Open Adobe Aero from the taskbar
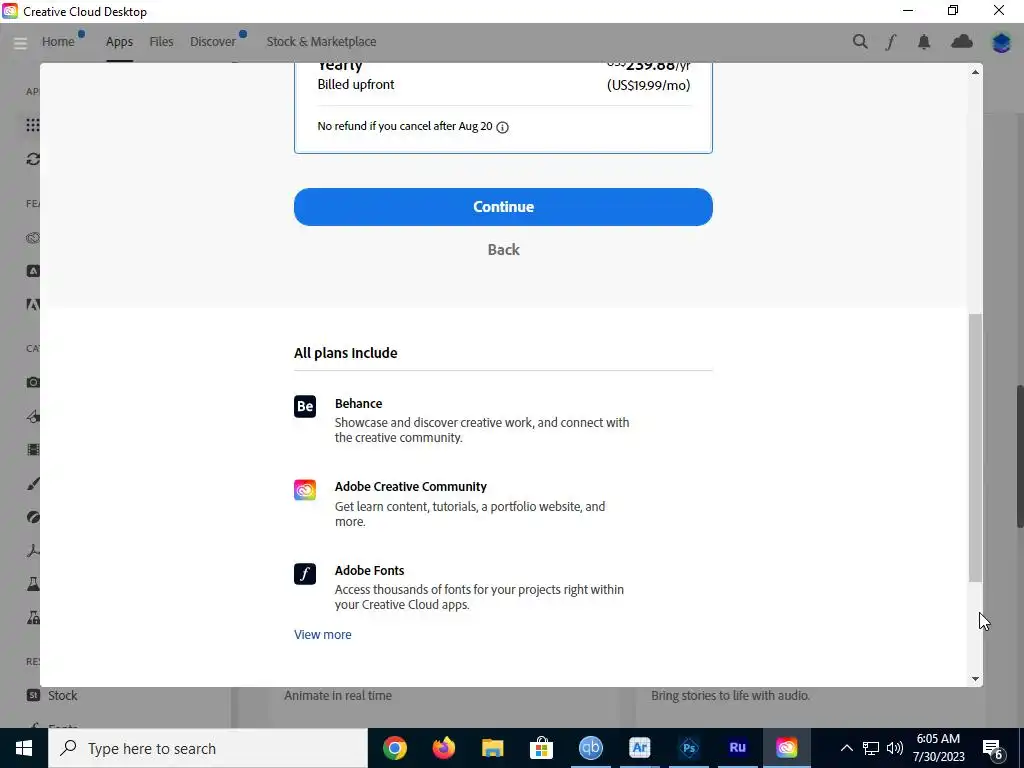This screenshot has width=1024, height=768. pyautogui.click(x=639, y=748)
